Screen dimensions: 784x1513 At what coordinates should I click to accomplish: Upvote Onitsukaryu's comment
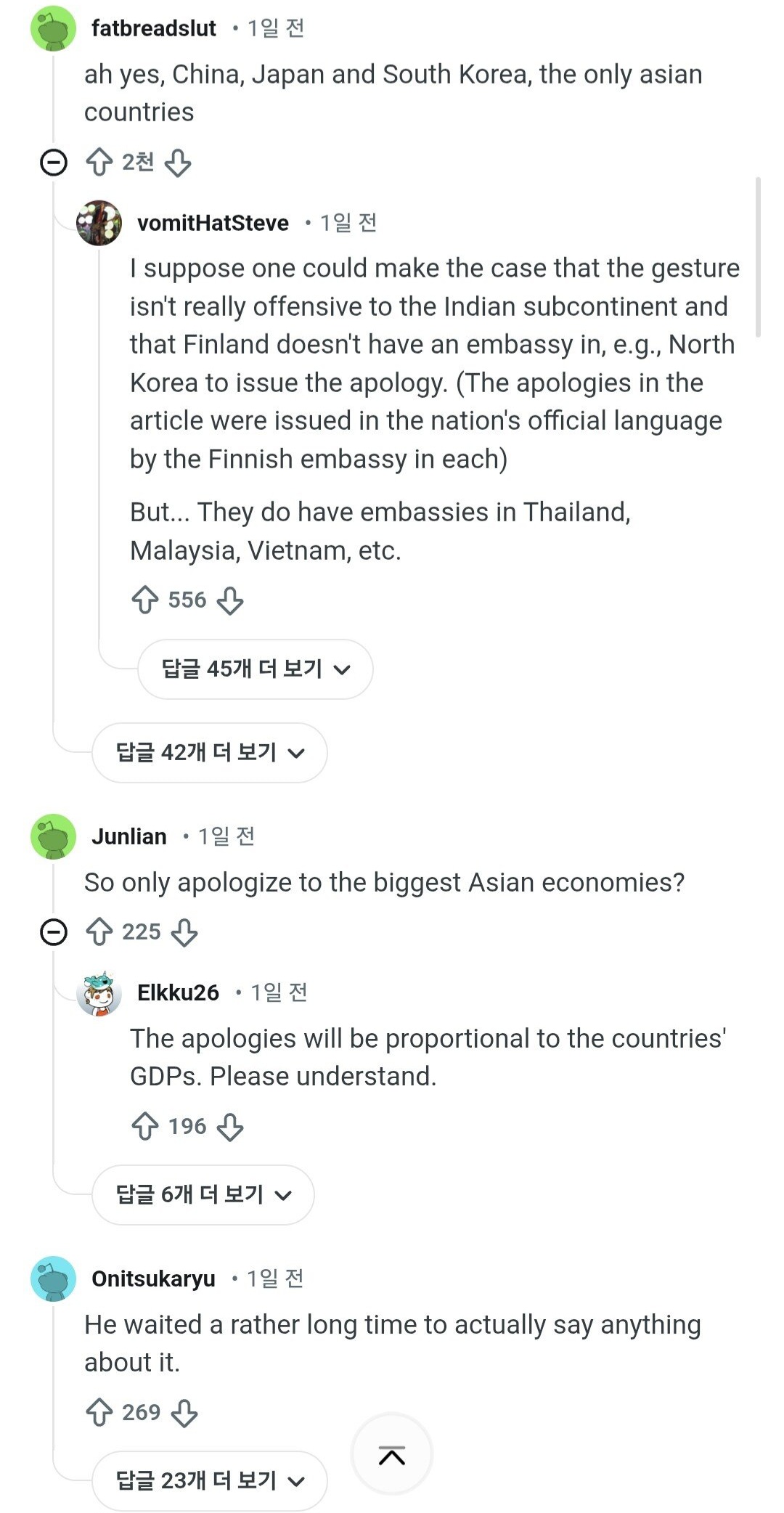click(99, 1412)
